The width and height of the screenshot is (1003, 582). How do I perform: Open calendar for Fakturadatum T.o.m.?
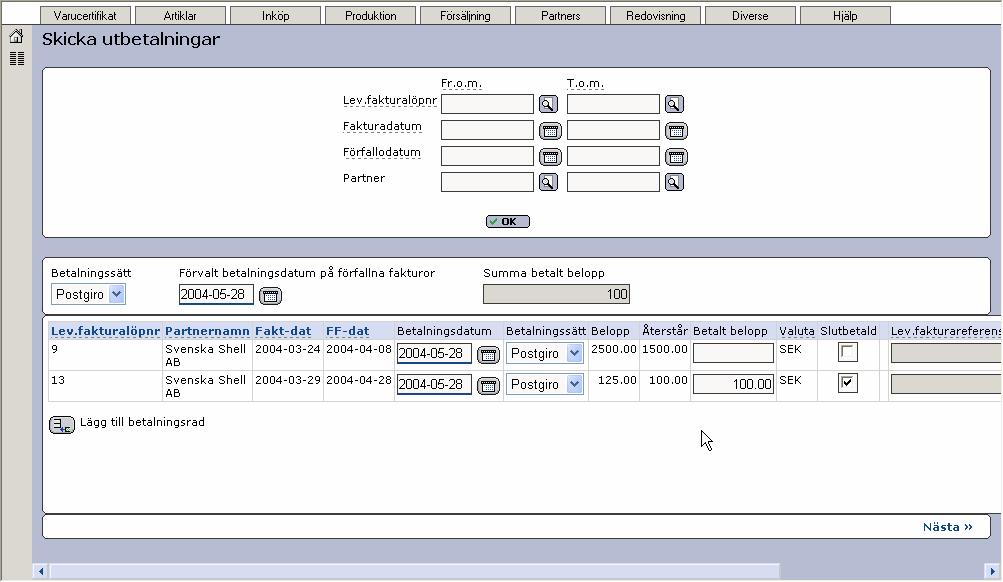pos(676,131)
